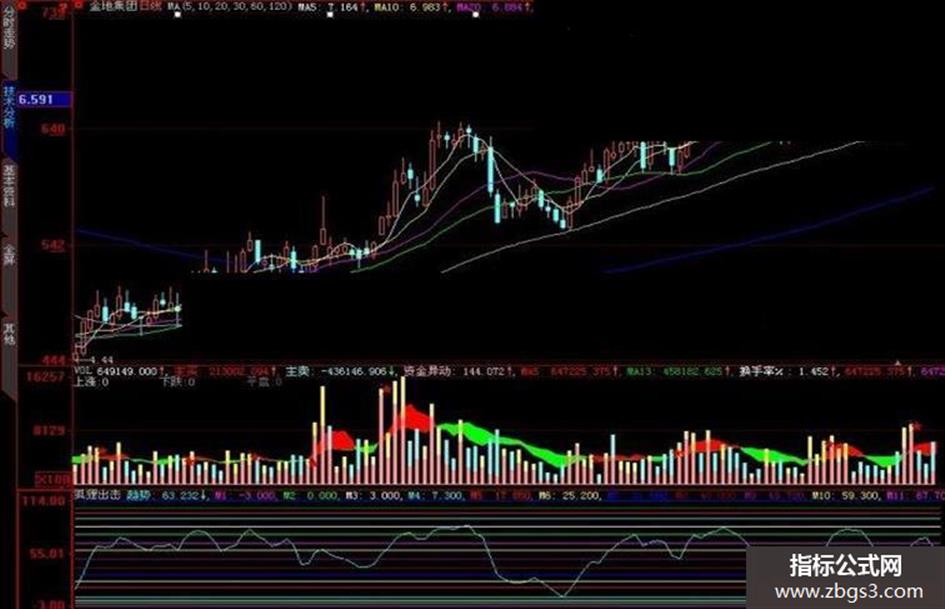Click the 上涨:0 counter

92,382
